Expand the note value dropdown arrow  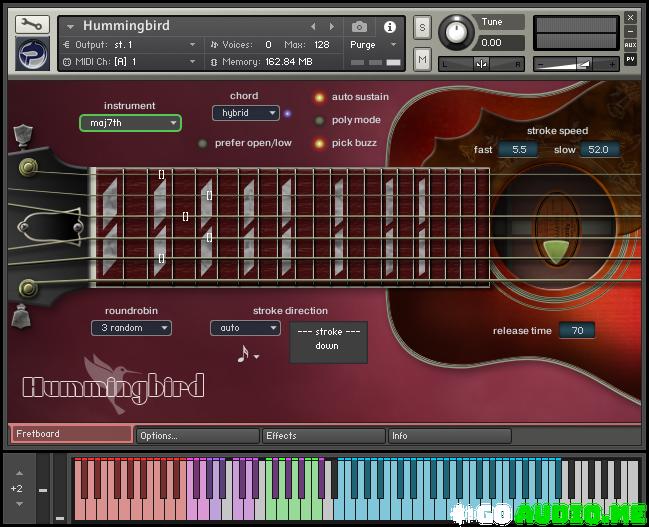click(x=257, y=356)
